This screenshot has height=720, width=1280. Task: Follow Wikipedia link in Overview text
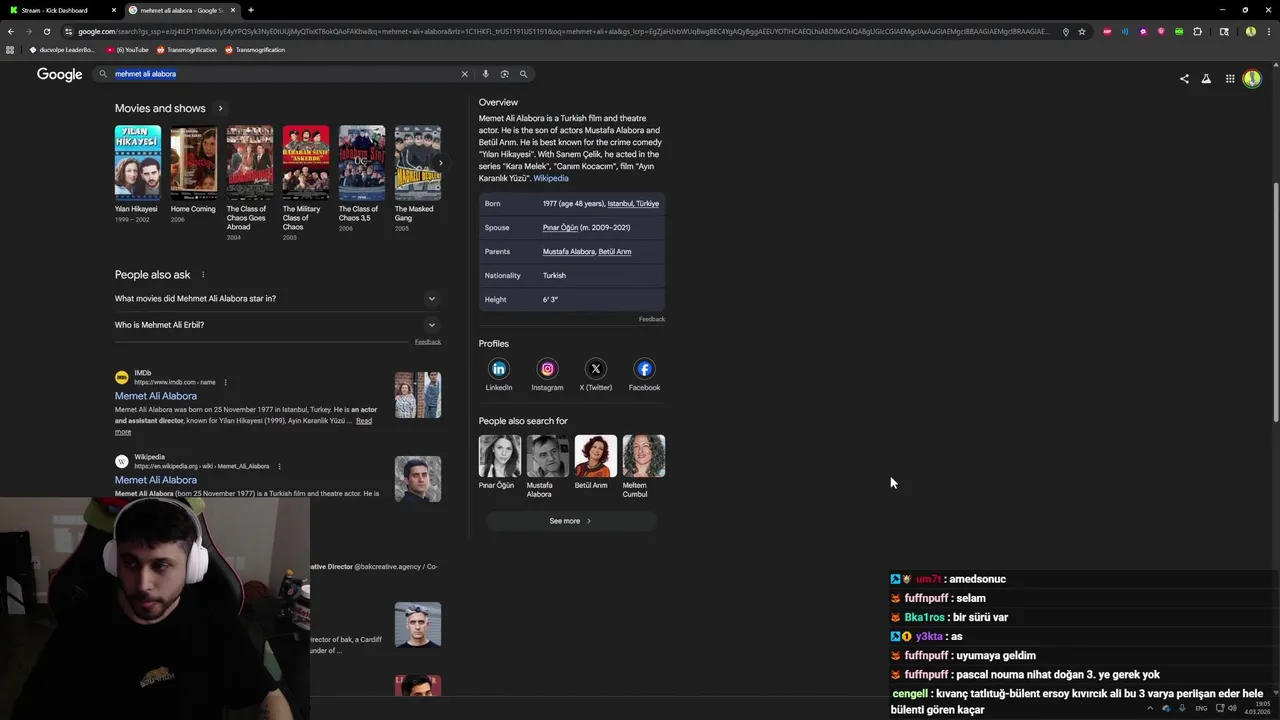551,178
